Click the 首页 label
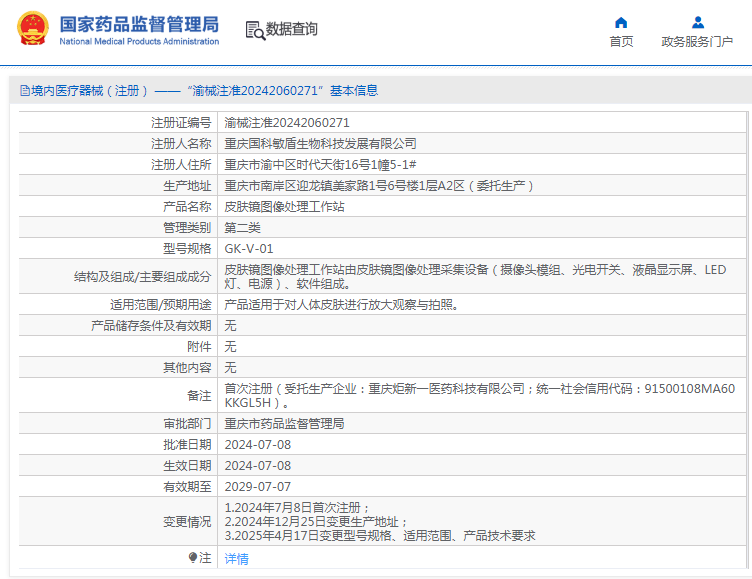 [621, 42]
